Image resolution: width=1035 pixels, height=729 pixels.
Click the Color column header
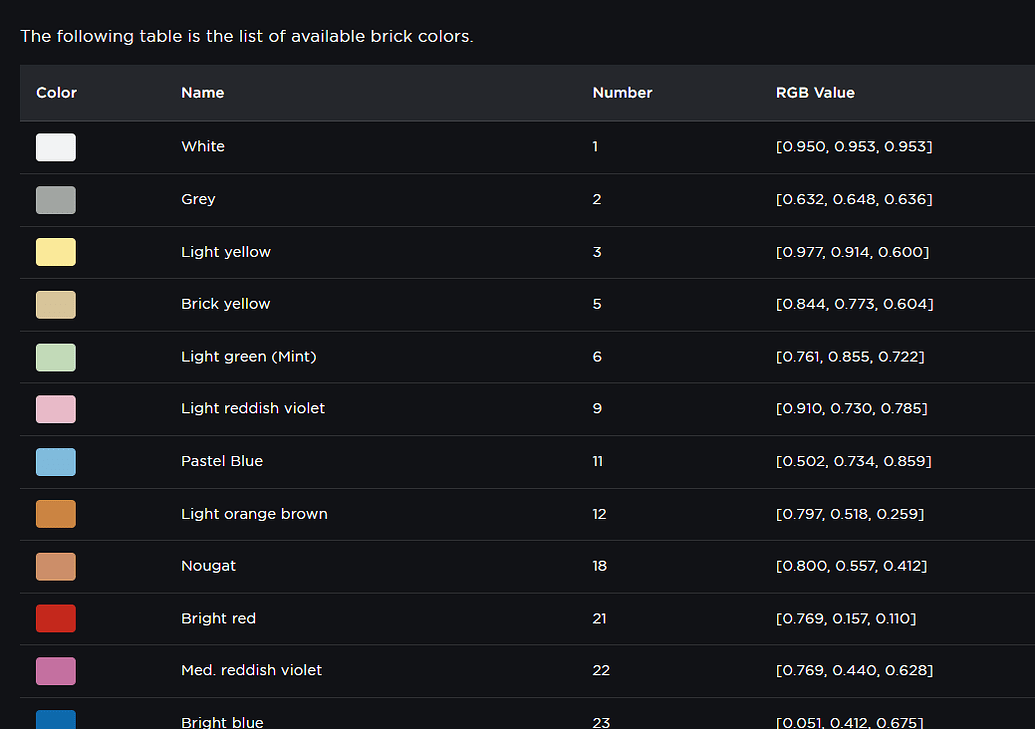click(57, 93)
